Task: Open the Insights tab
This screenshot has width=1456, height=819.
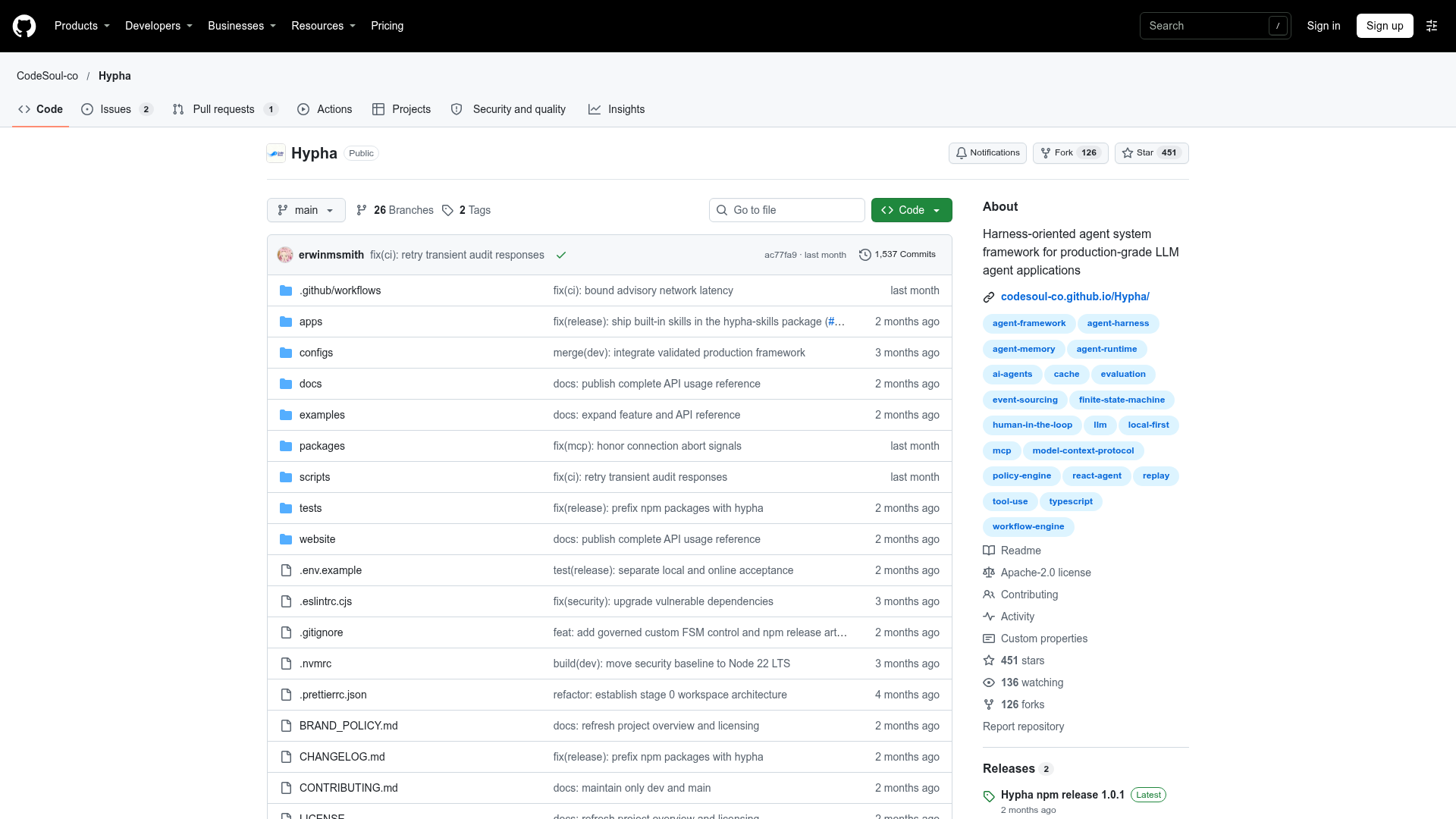Action: 617,109
